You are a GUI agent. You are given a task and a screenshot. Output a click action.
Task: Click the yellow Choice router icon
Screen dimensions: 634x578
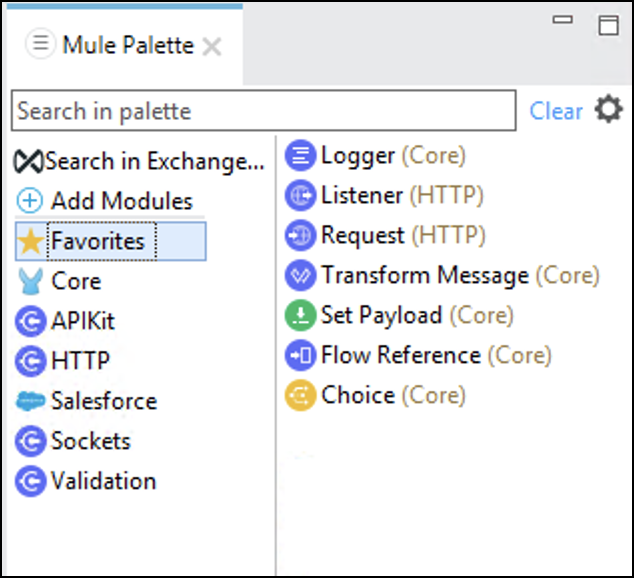coord(300,395)
